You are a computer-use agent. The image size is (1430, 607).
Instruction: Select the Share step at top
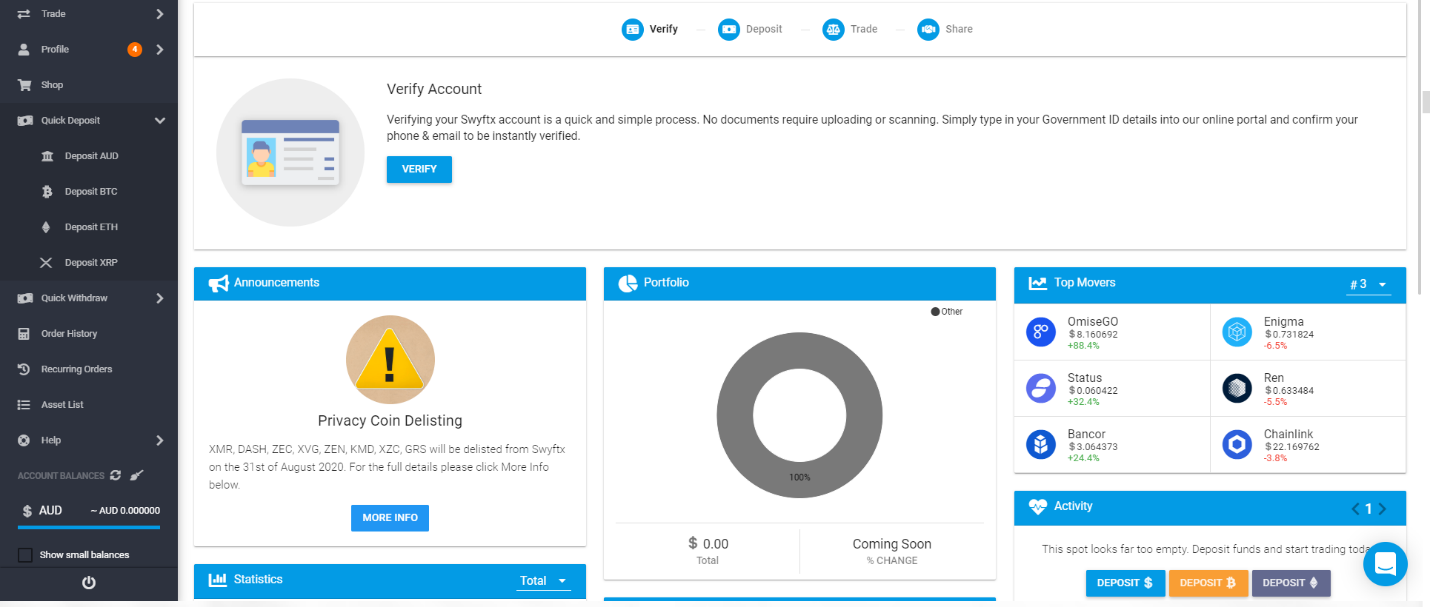945,29
